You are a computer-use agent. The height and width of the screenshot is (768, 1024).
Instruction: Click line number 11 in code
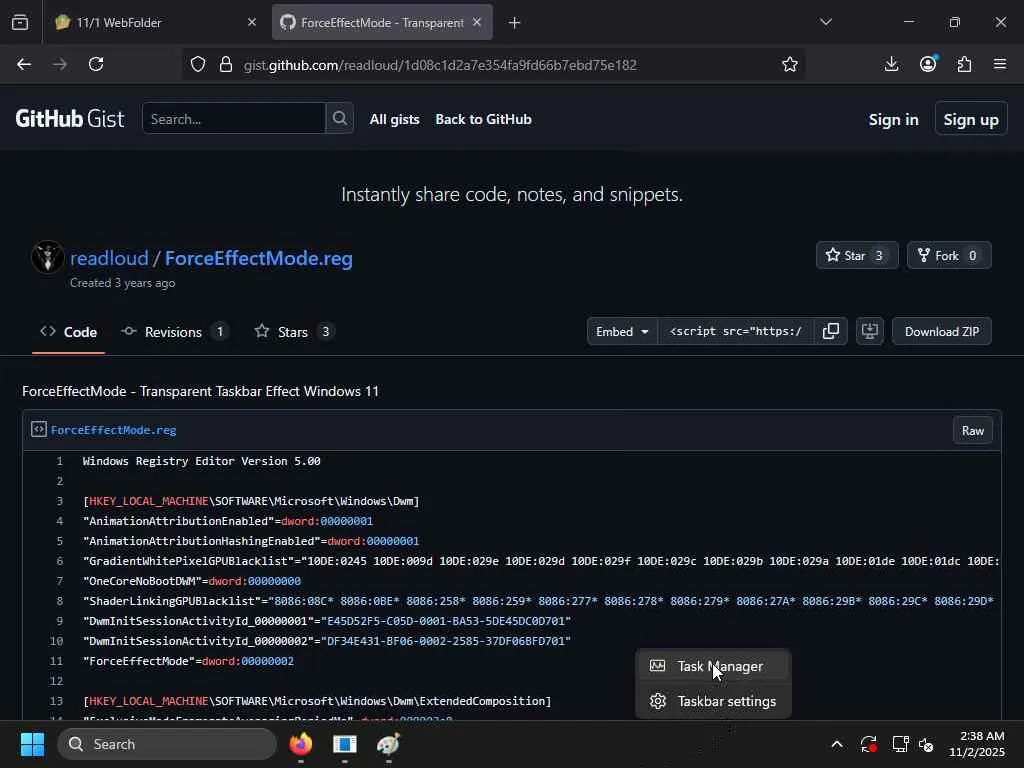click(x=56, y=661)
